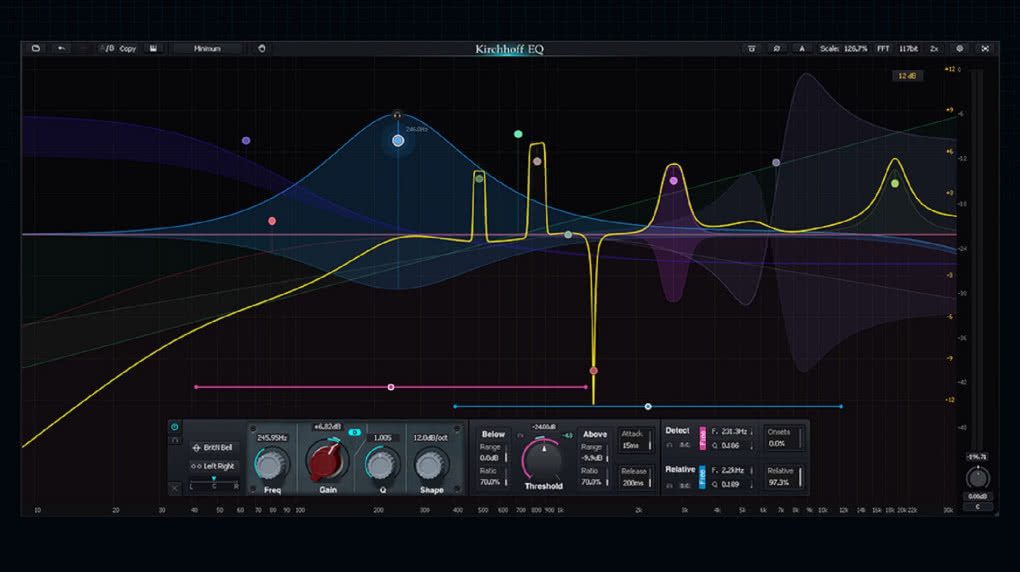The height and width of the screenshot is (572, 1020).
Task: Open the 12 dB display range selector
Action: (x=907, y=76)
